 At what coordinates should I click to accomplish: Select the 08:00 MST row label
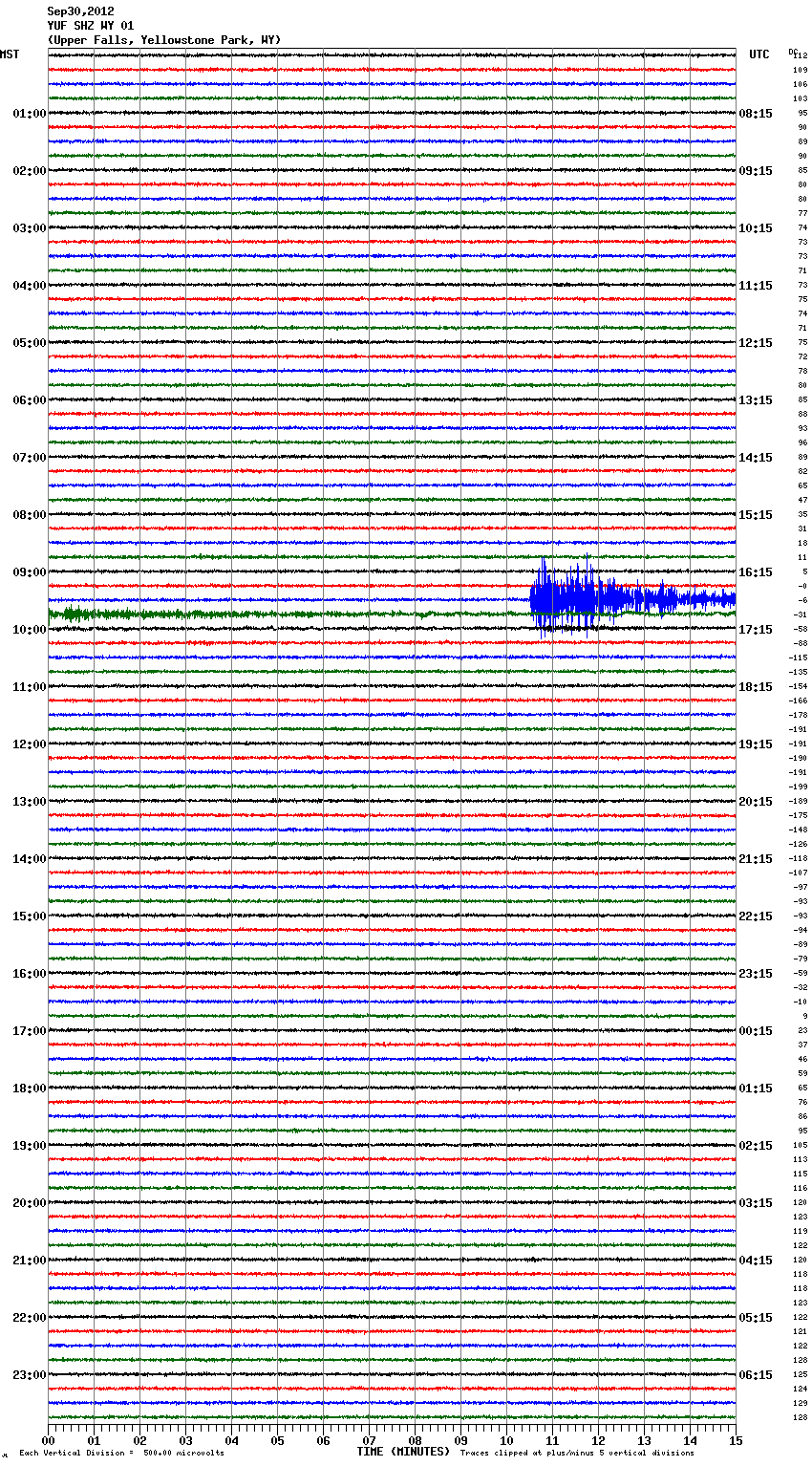[30, 515]
